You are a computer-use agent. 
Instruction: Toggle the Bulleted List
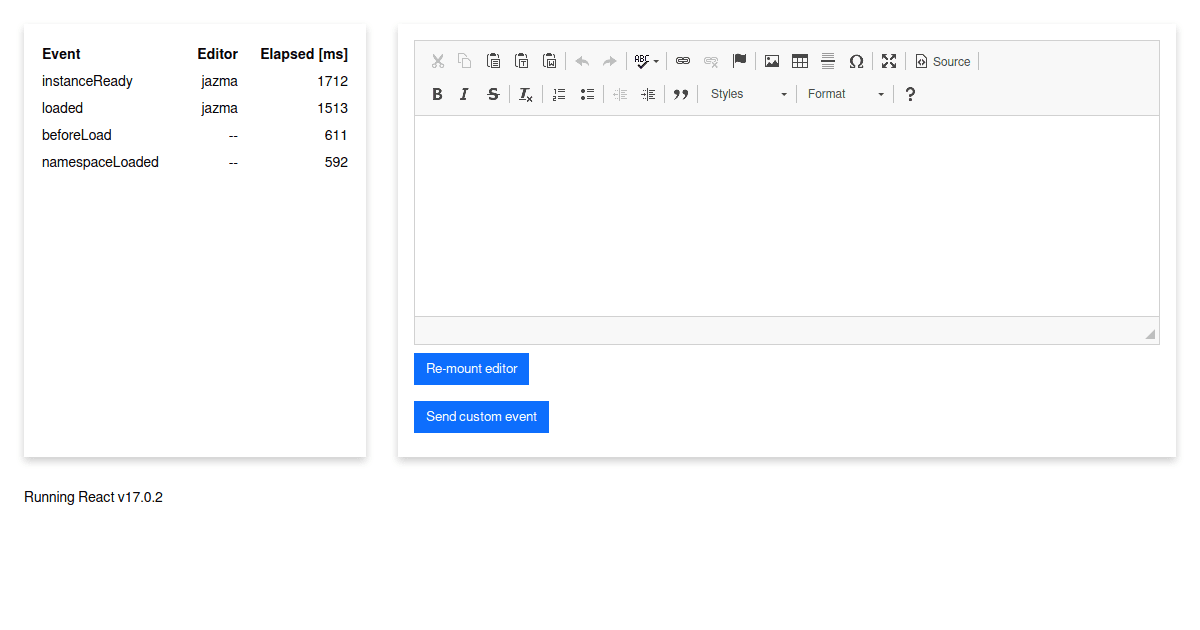coord(587,93)
